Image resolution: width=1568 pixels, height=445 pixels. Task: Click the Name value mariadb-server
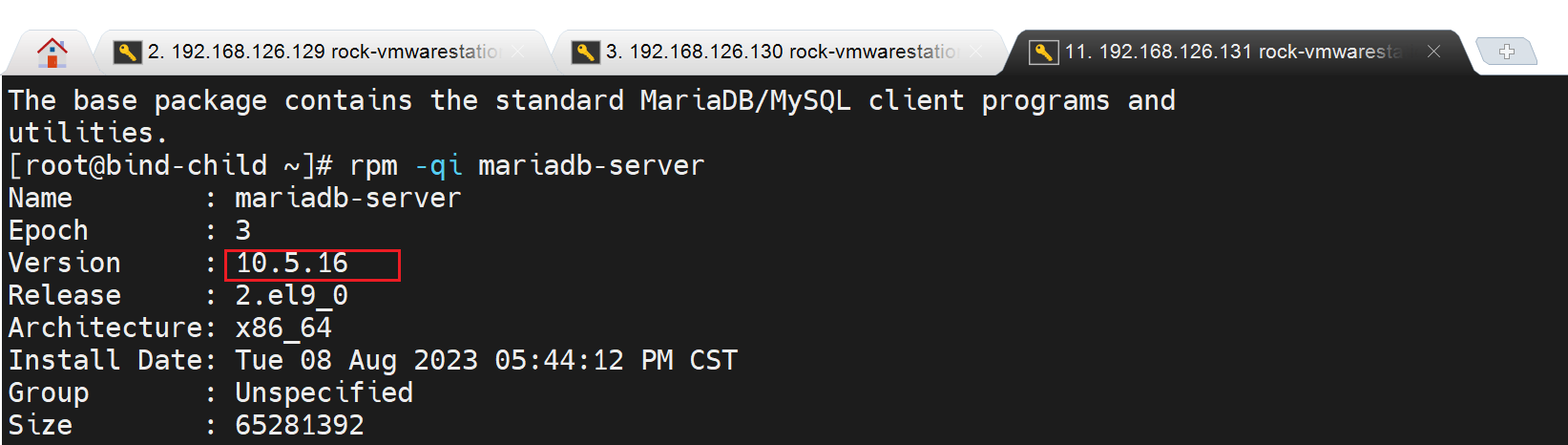pyautogui.click(x=347, y=199)
